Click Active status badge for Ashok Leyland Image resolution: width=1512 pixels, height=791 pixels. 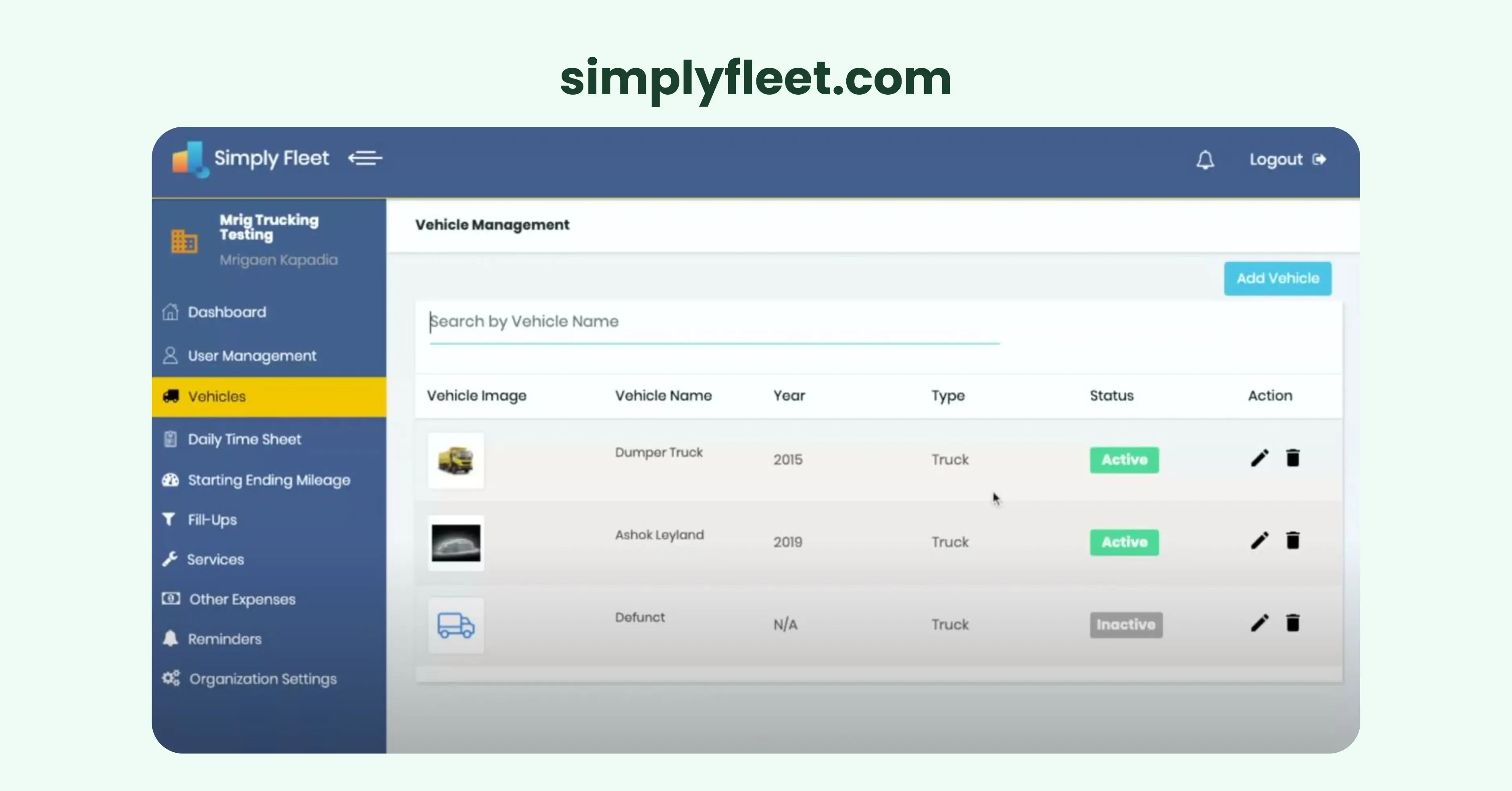click(x=1124, y=542)
